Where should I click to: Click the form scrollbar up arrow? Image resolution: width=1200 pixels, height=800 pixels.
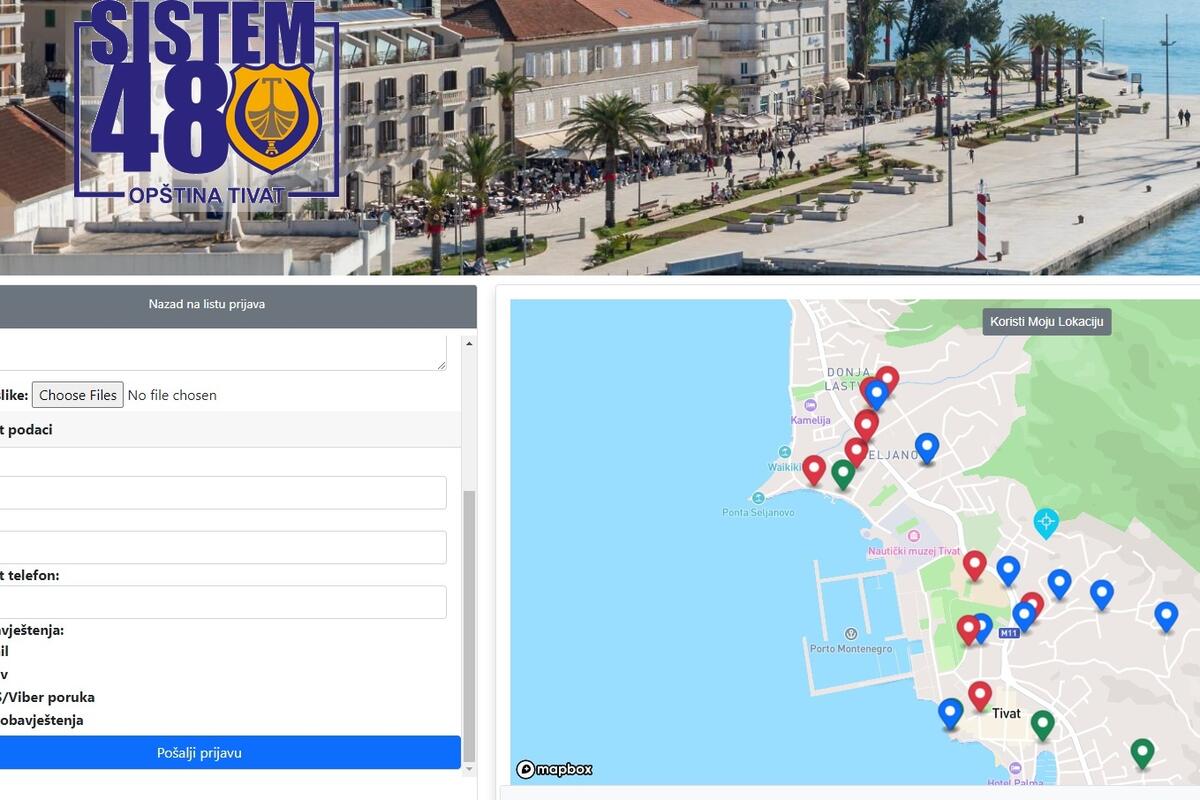[469, 344]
